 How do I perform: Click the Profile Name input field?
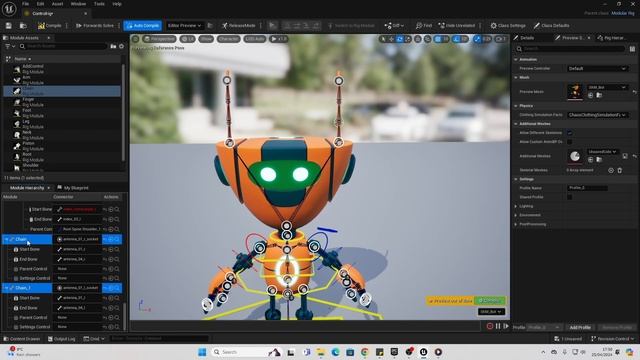tap(587, 188)
